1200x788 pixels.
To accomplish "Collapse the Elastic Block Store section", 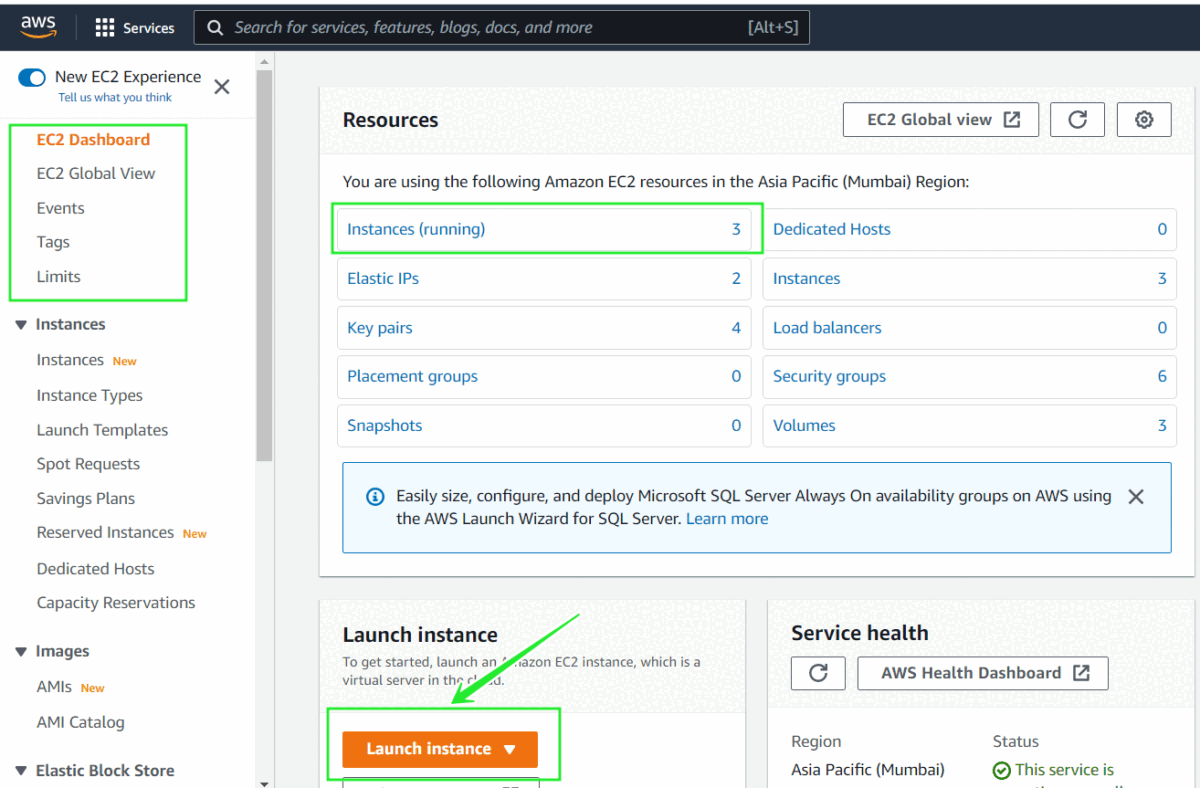I will tap(21, 771).
